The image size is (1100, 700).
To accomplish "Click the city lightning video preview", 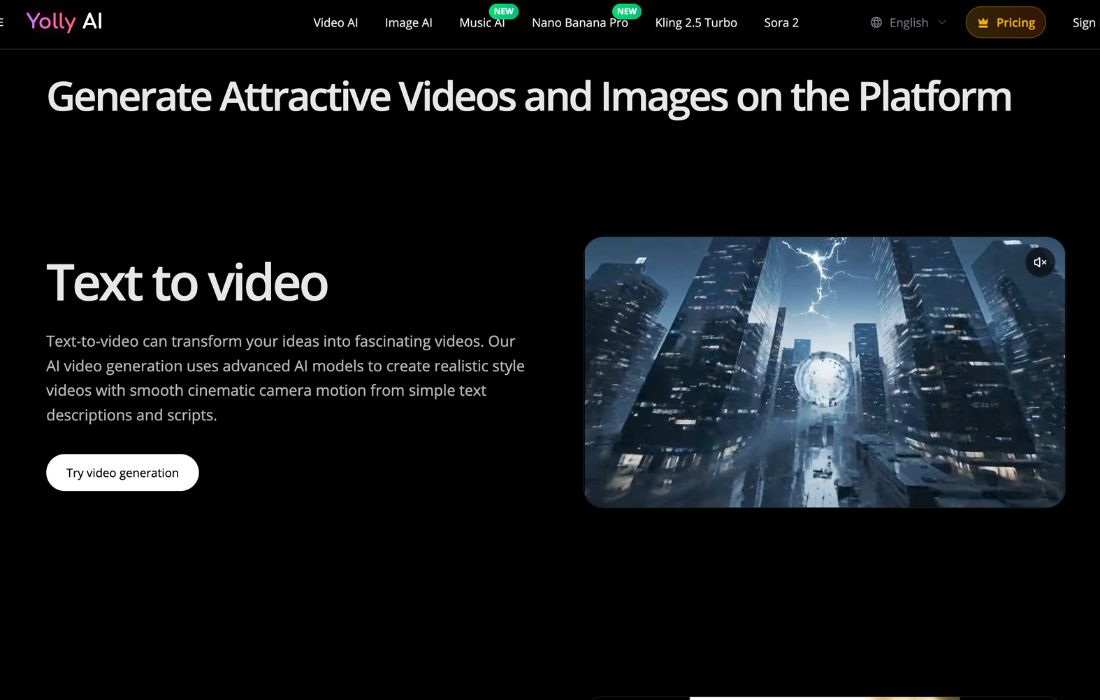I will click(x=824, y=372).
